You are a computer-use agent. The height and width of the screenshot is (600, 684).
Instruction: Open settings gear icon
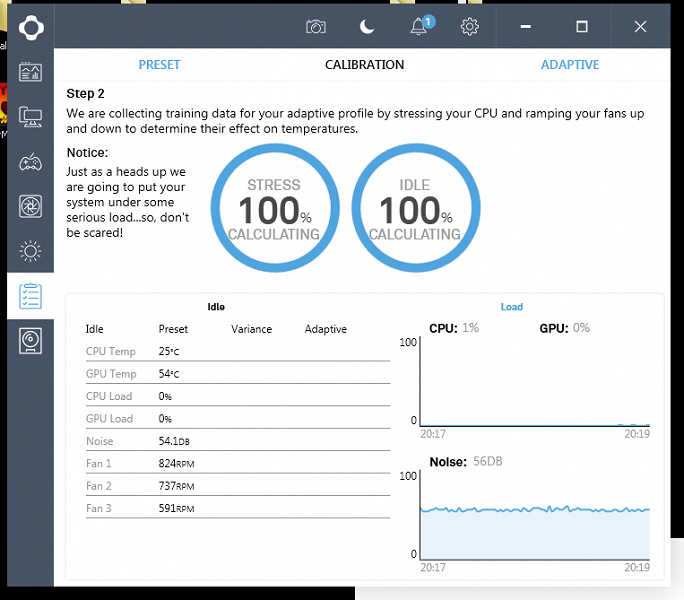[x=469, y=27]
